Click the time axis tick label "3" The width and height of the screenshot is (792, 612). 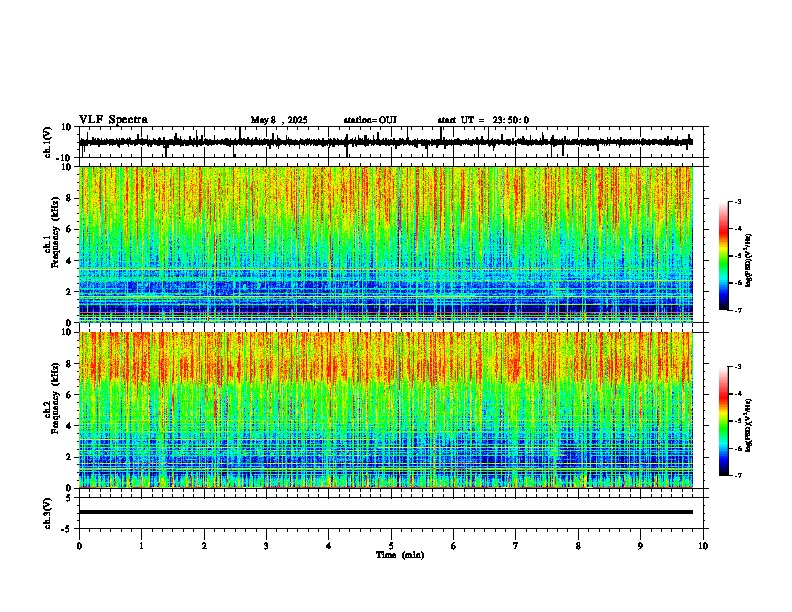pyautogui.click(x=266, y=546)
